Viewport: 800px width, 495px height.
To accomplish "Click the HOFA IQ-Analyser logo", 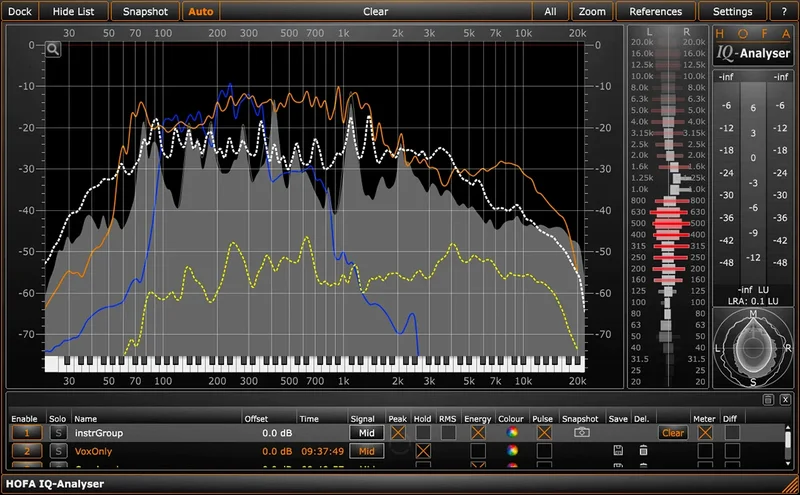I will click(x=753, y=45).
